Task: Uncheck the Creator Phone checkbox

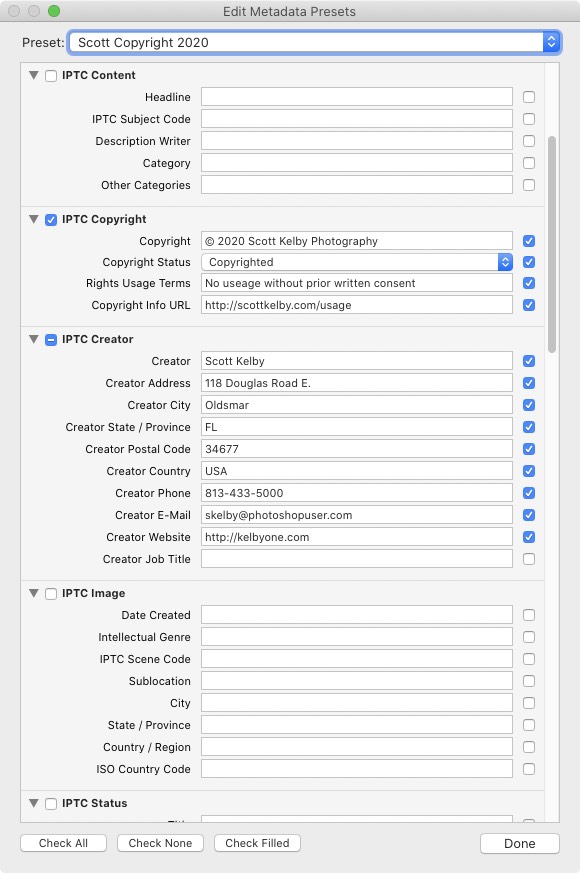Action: tap(529, 493)
